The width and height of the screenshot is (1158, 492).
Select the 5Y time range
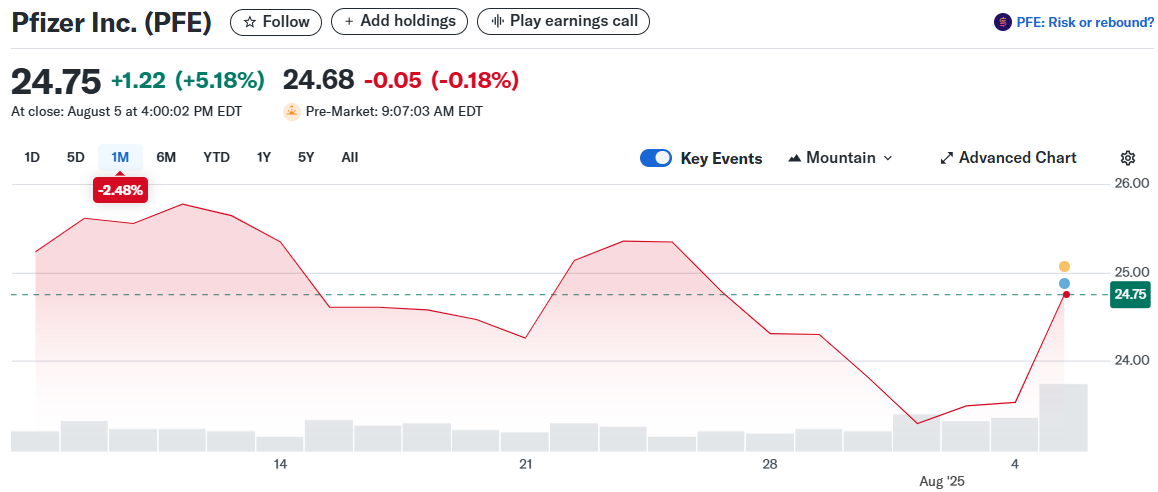(x=306, y=157)
